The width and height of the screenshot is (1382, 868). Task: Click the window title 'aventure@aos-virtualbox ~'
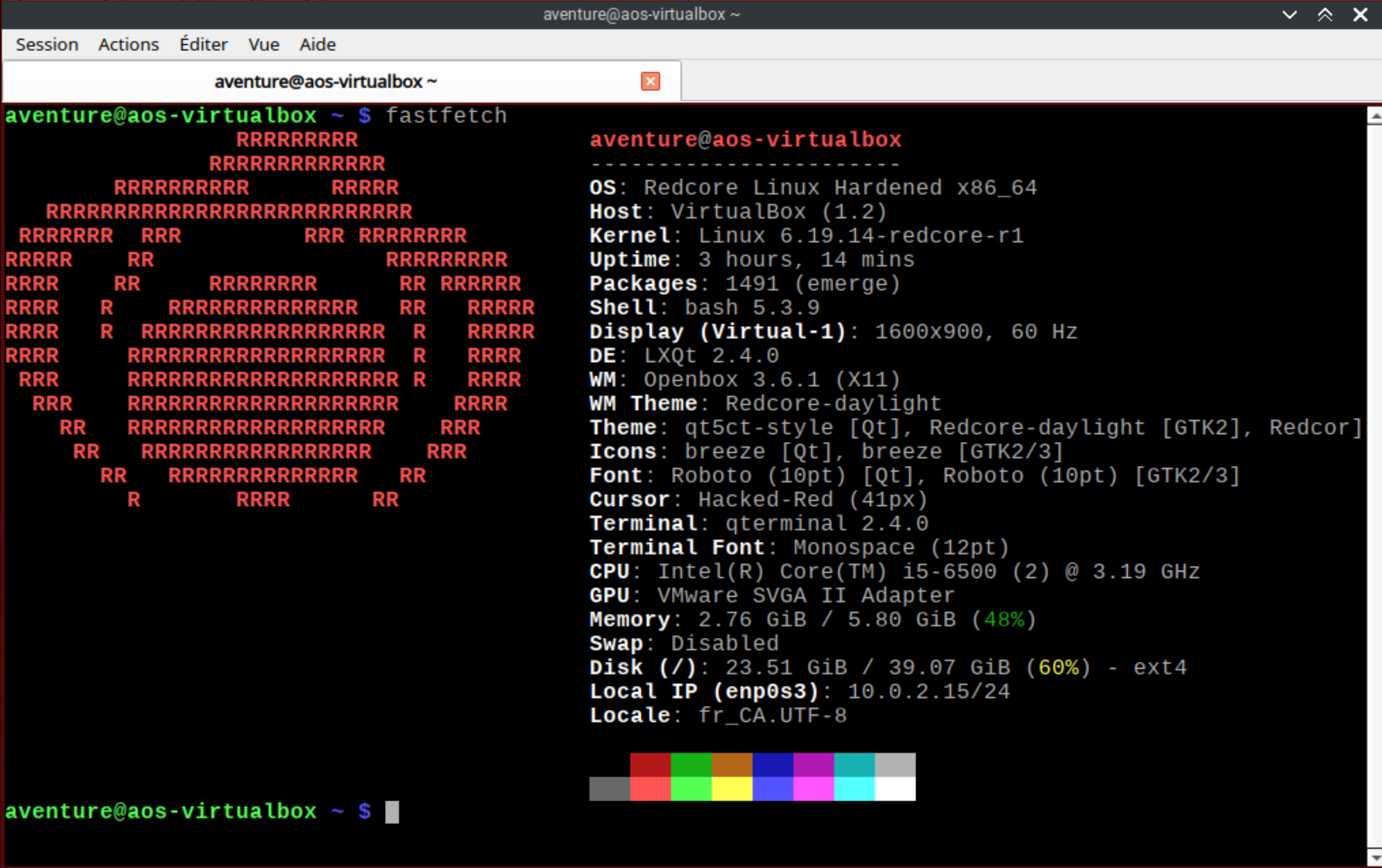[x=641, y=14]
